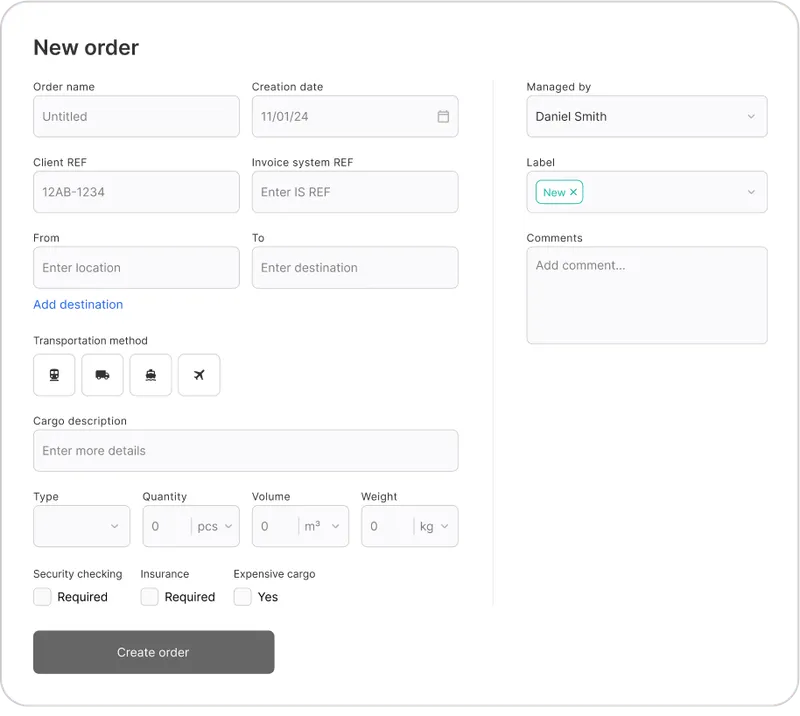800x716 pixels.
Task: Select the train transportation method
Action: (54, 375)
